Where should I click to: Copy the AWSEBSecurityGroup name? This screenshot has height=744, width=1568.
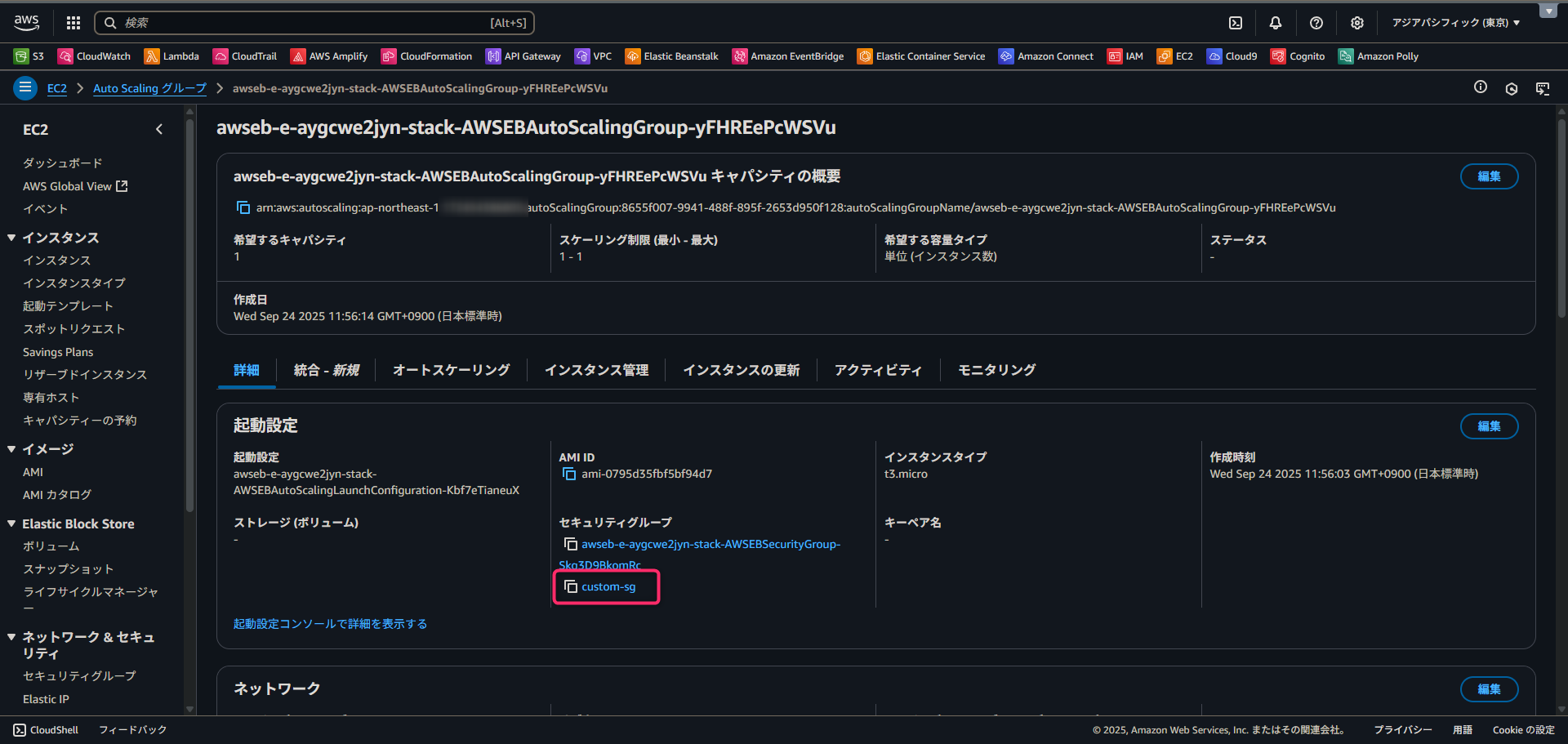571,544
